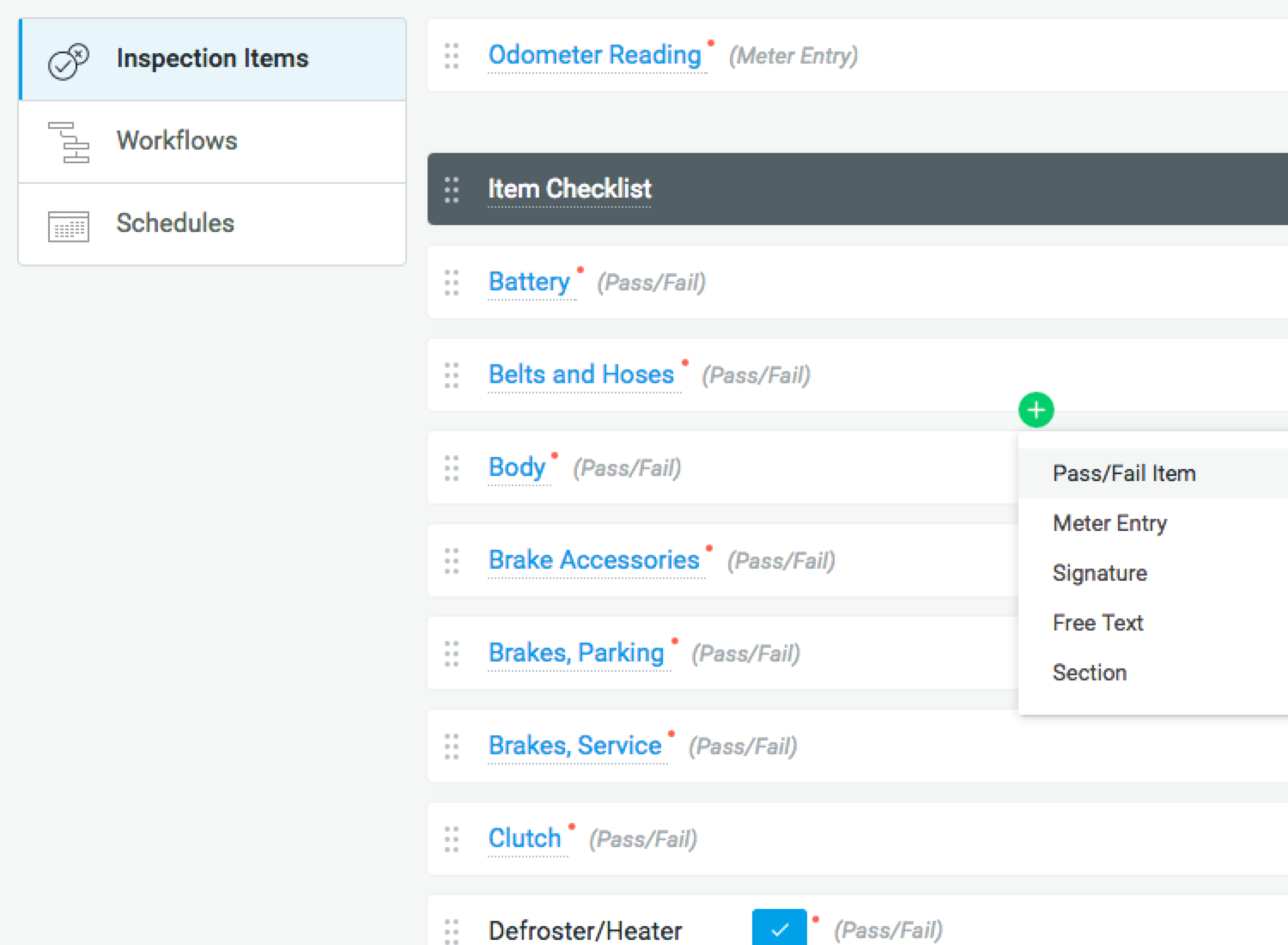Click the Clutch row drag handle

click(452, 839)
